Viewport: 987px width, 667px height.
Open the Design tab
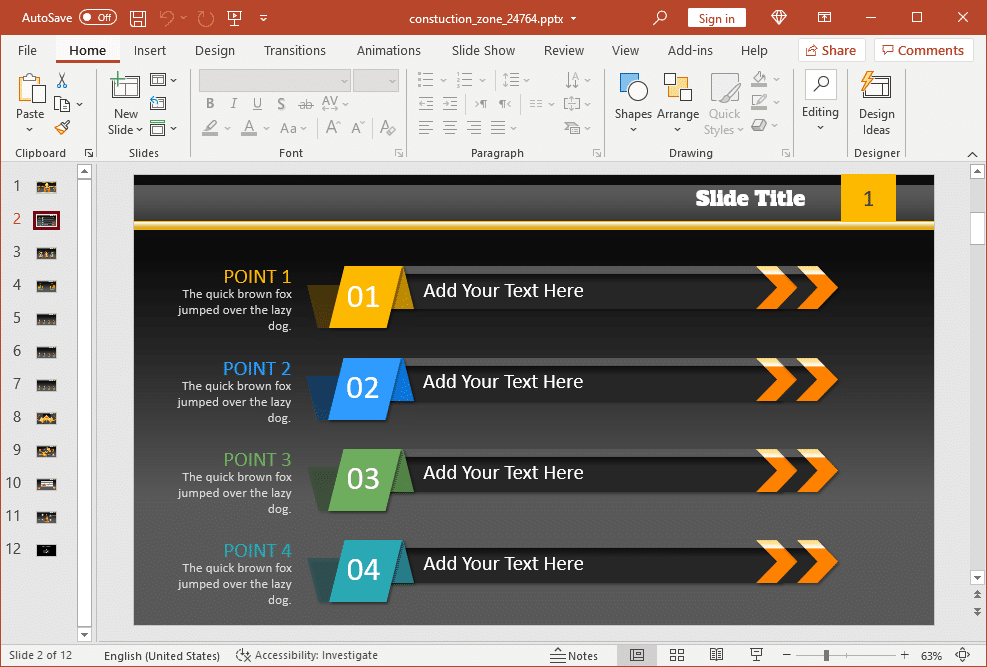215,50
